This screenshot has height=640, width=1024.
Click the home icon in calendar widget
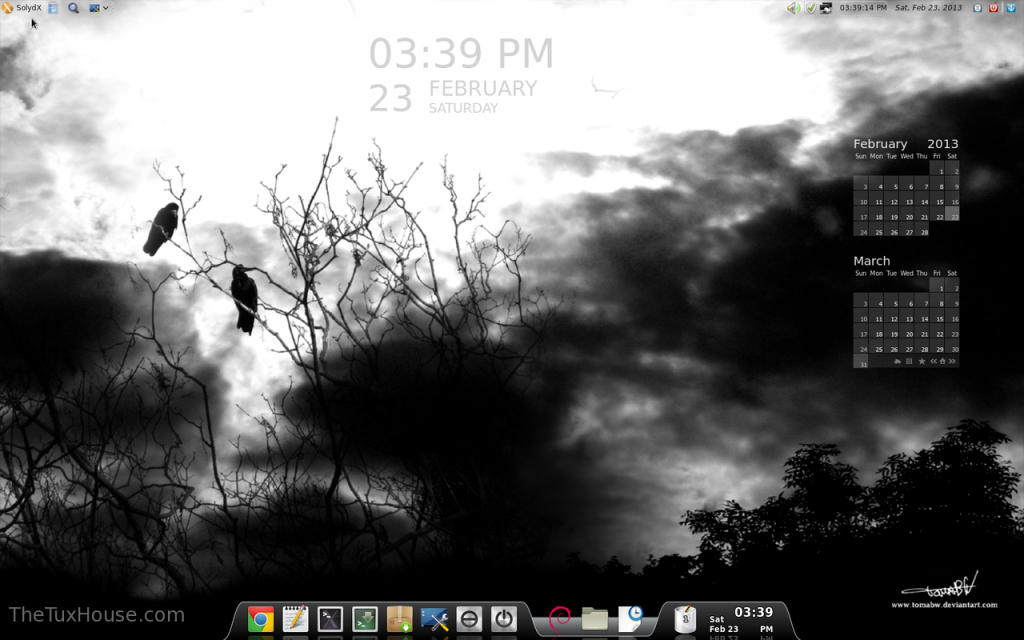(x=942, y=361)
